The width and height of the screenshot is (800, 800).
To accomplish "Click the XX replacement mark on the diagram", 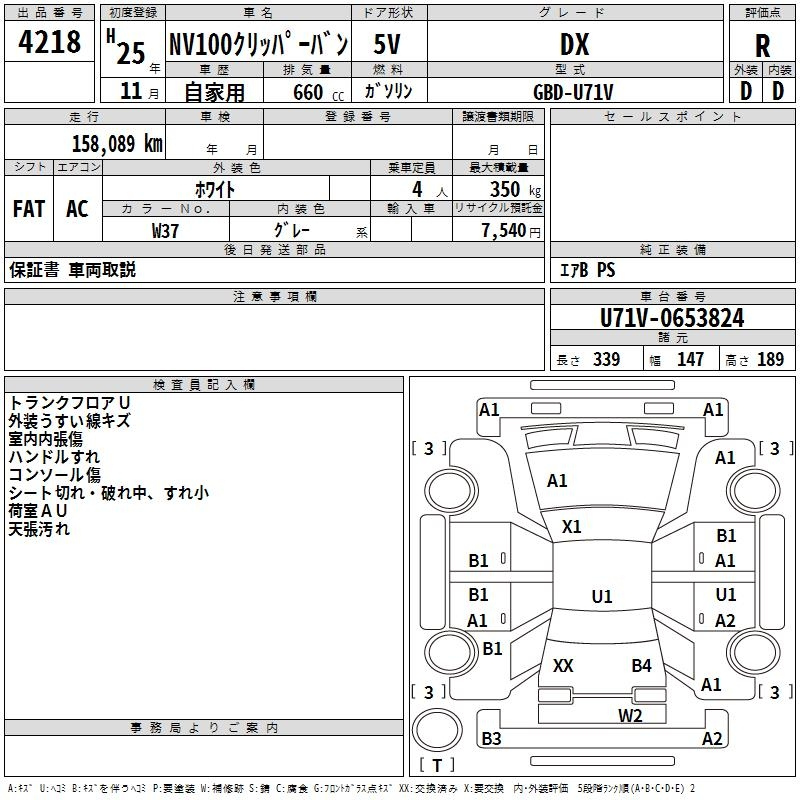I will point(563,666).
